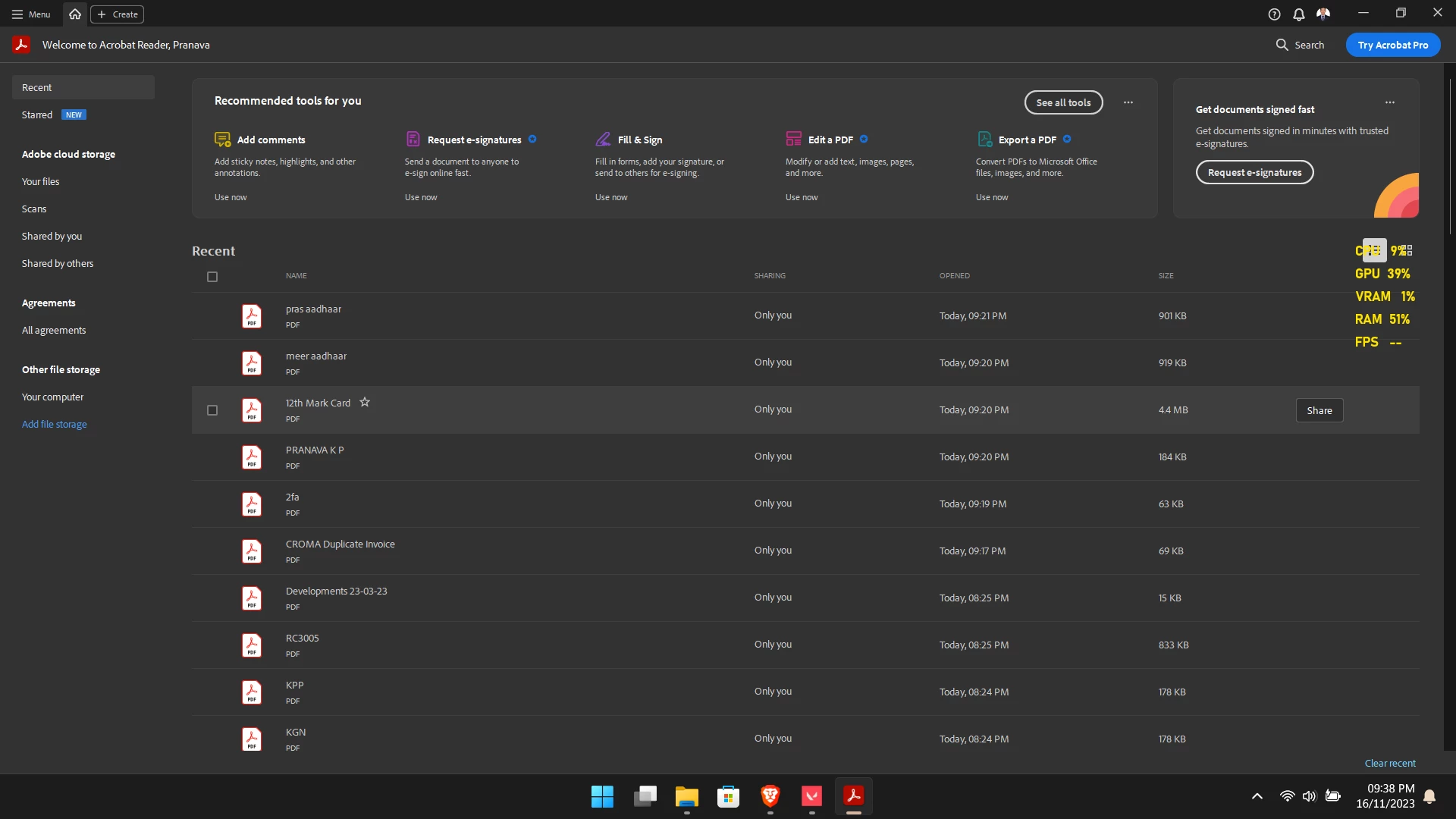Click the Clear recent link
The height and width of the screenshot is (819, 1456).
click(1389, 764)
